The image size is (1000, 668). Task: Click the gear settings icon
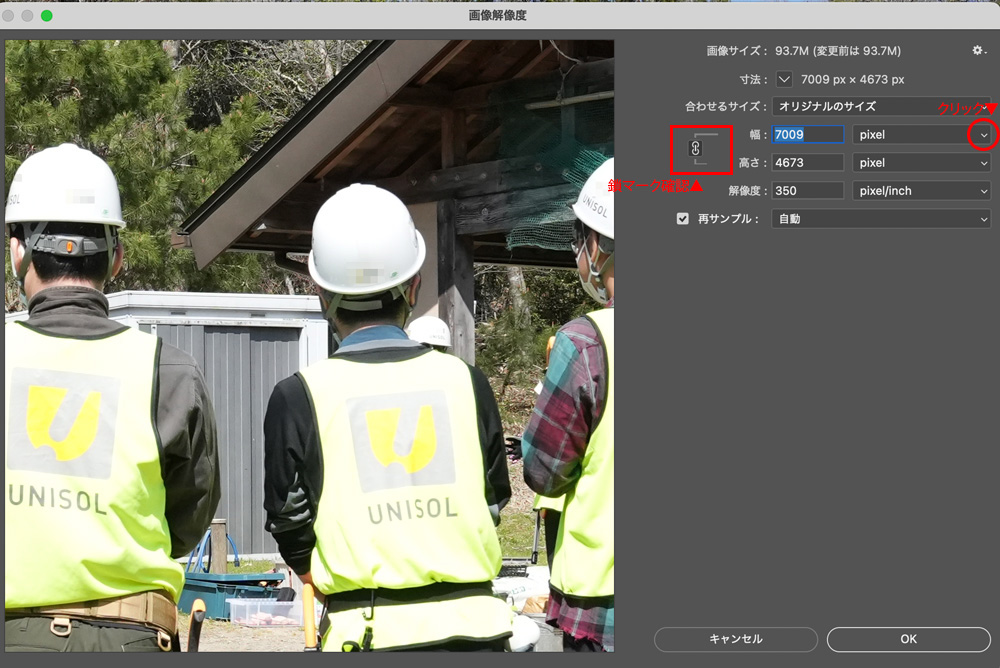coord(978,50)
